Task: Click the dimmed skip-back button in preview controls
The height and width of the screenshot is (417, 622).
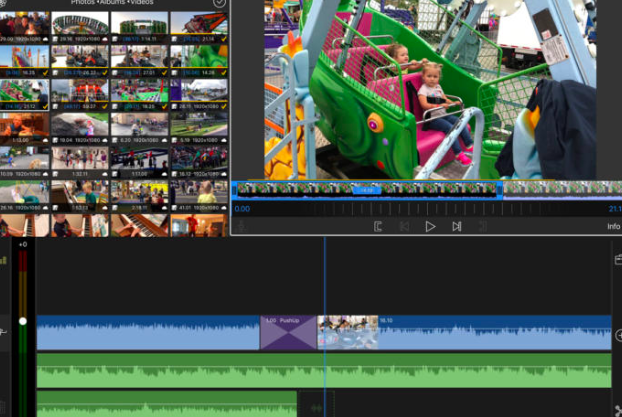Action: [404, 227]
